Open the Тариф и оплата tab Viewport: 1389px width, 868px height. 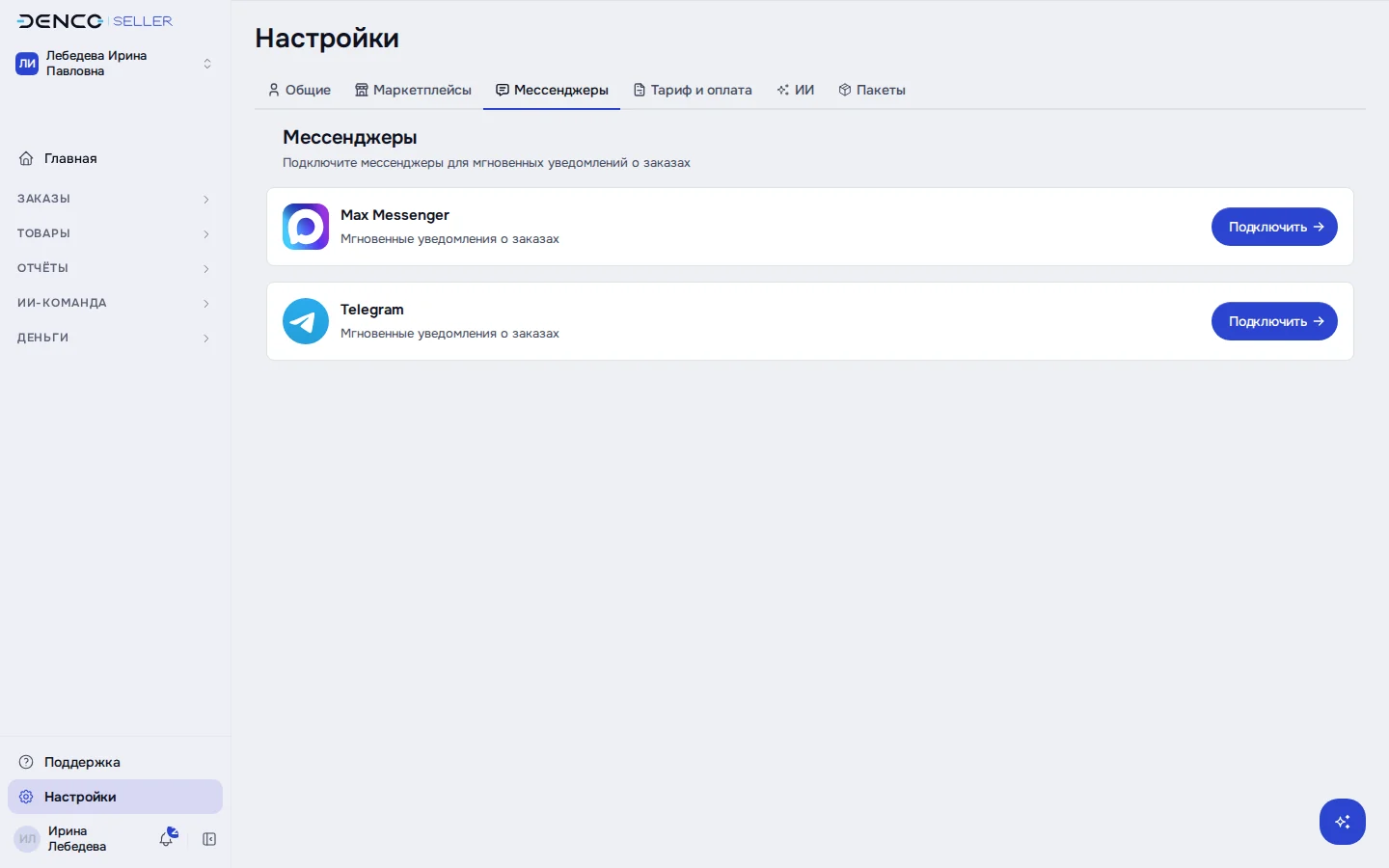point(693,90)
